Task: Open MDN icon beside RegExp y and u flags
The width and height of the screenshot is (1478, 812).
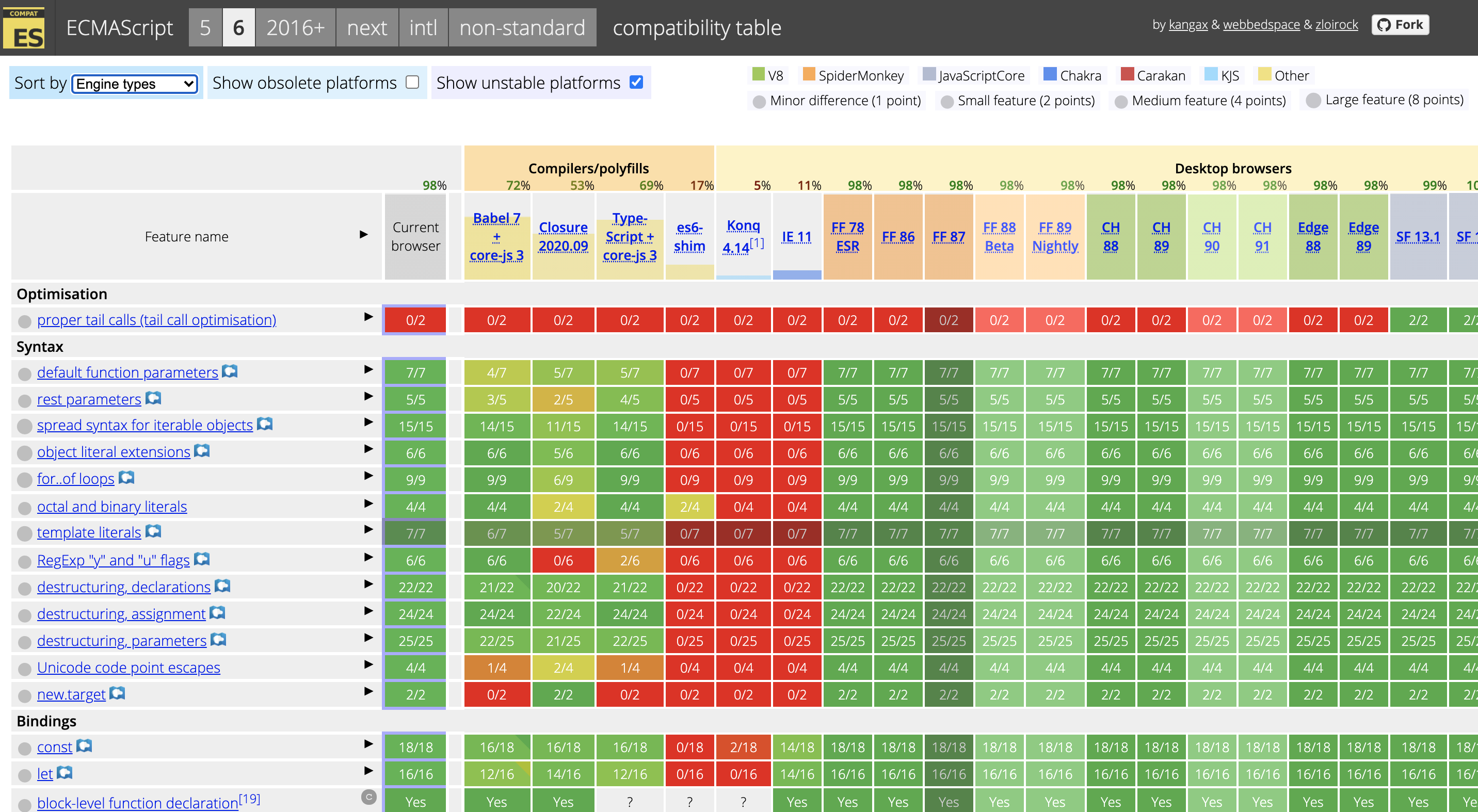Action: (202, 559)
